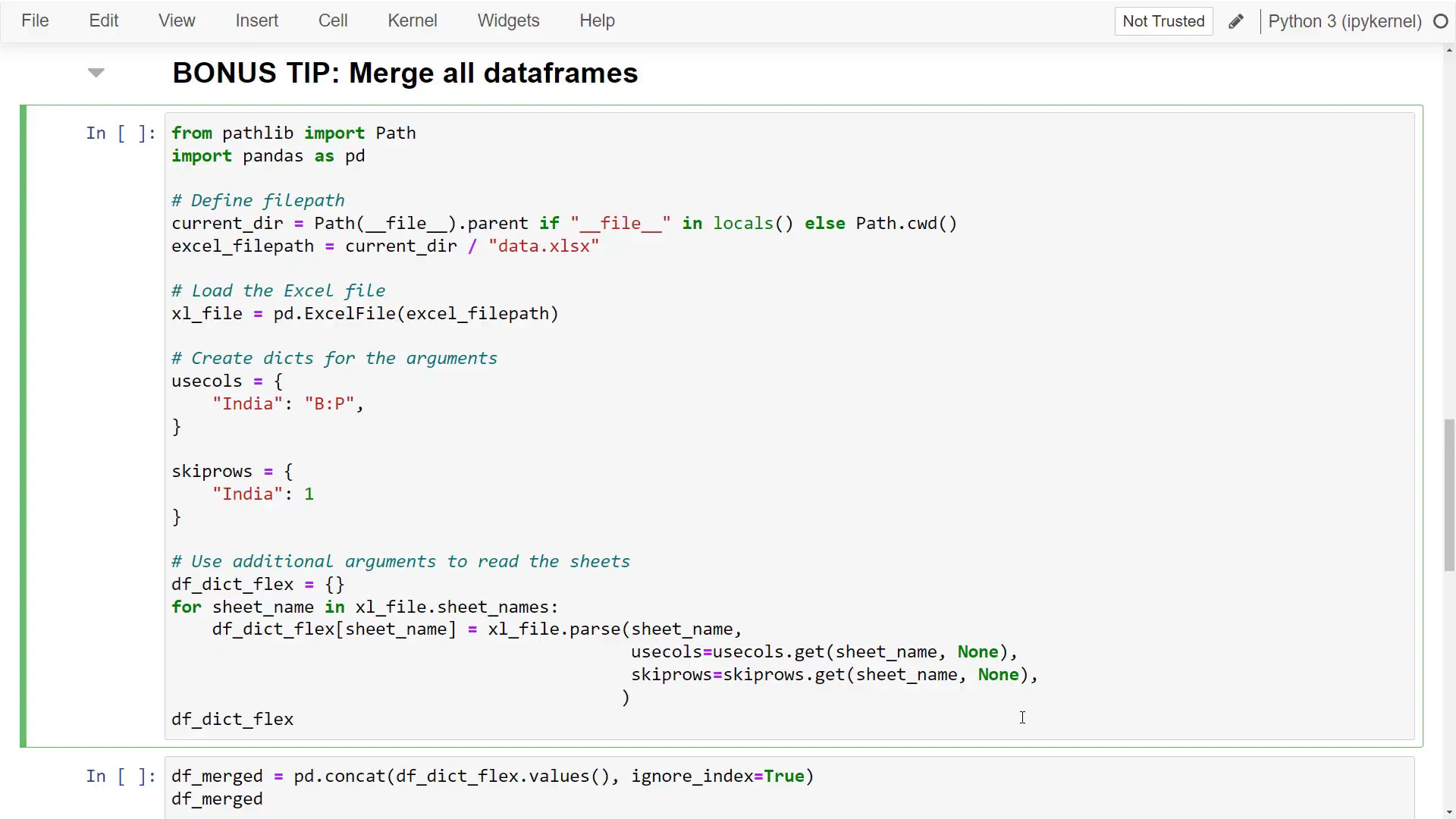
Task: Place cursor on the usecols dictionary line
Action: 227,381
